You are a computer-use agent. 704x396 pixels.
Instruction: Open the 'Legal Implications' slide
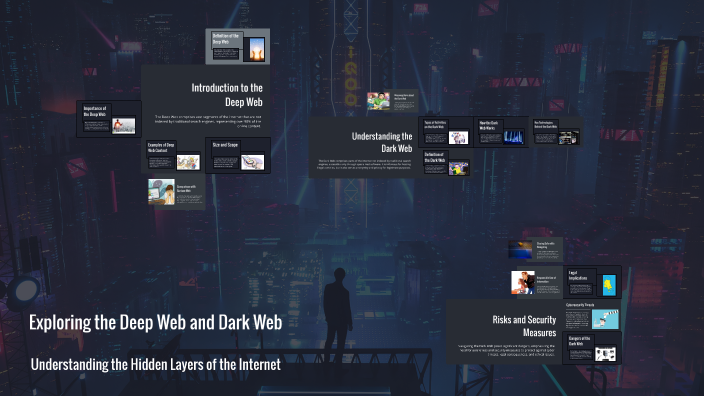[592, 282]
